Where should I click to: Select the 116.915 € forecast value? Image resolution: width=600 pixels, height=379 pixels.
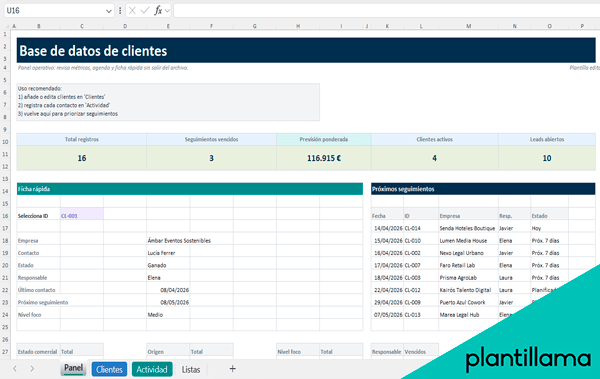[324, 158]
